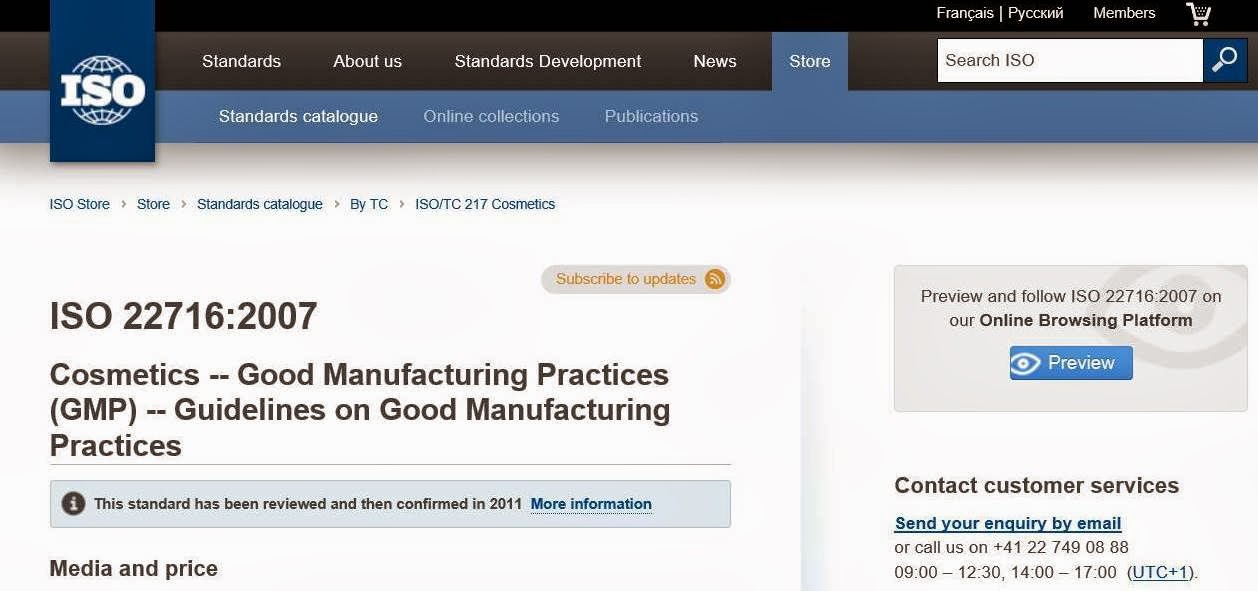
Task: Click the eye icon on Preview button
Action: click(x=1025, y=363)
